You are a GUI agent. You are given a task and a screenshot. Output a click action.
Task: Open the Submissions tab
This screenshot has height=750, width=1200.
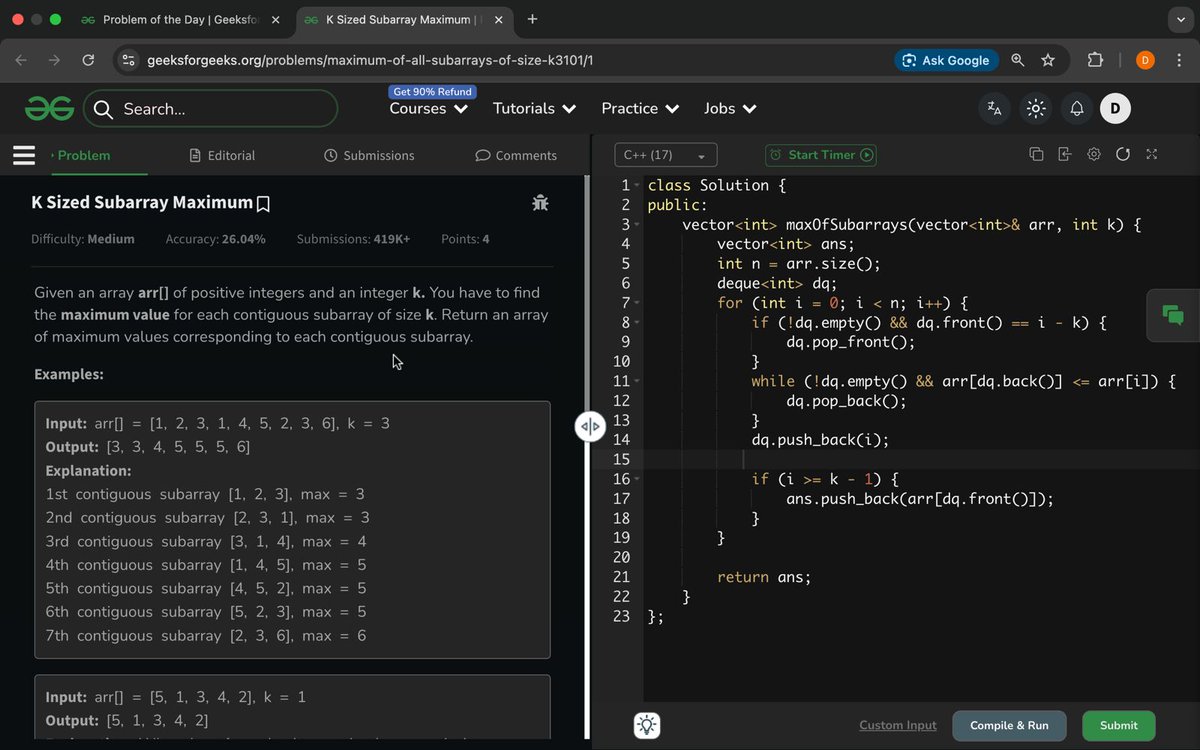click(x=369, y=155)
